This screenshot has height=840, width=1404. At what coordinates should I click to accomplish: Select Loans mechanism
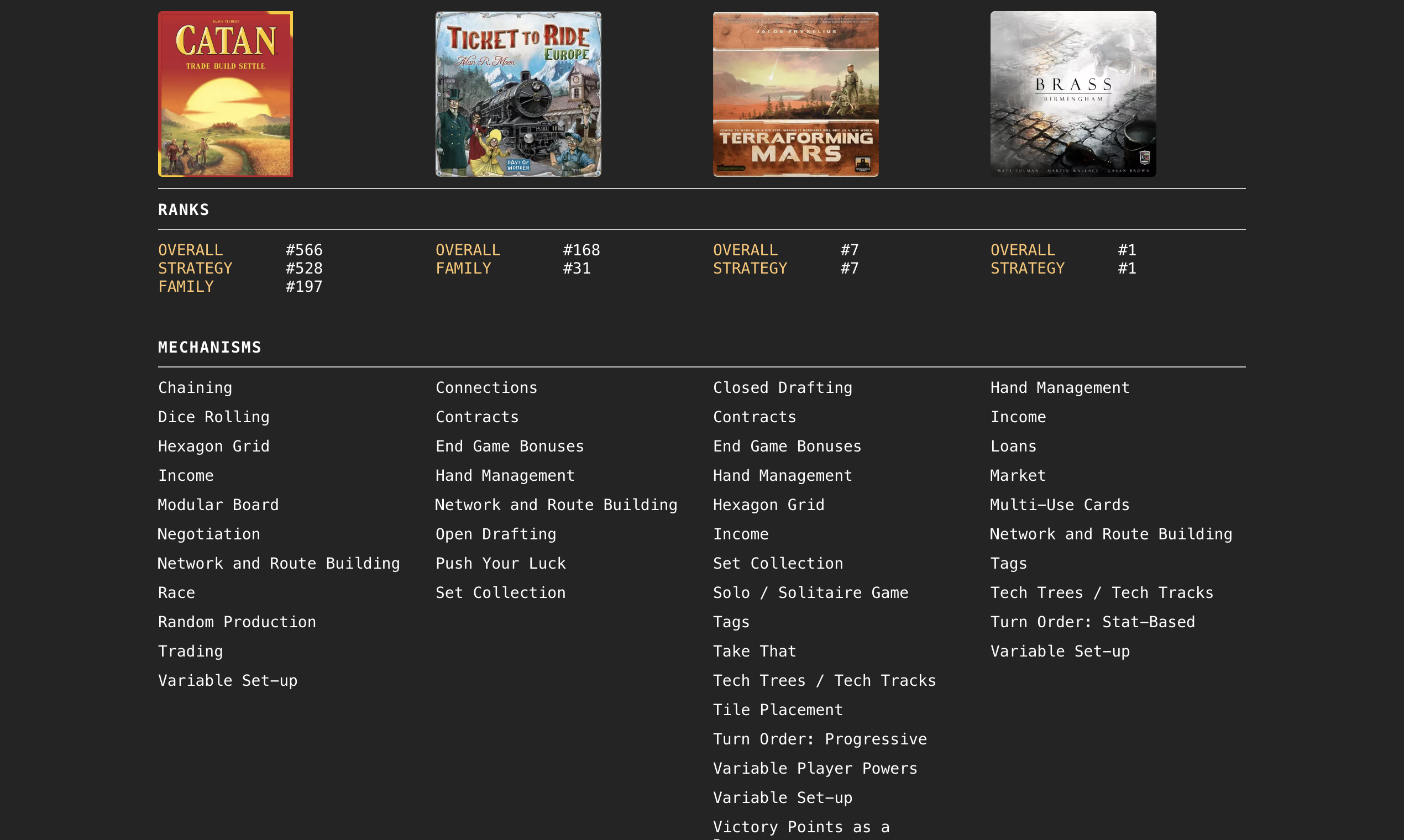click(x=1013, y=447)
